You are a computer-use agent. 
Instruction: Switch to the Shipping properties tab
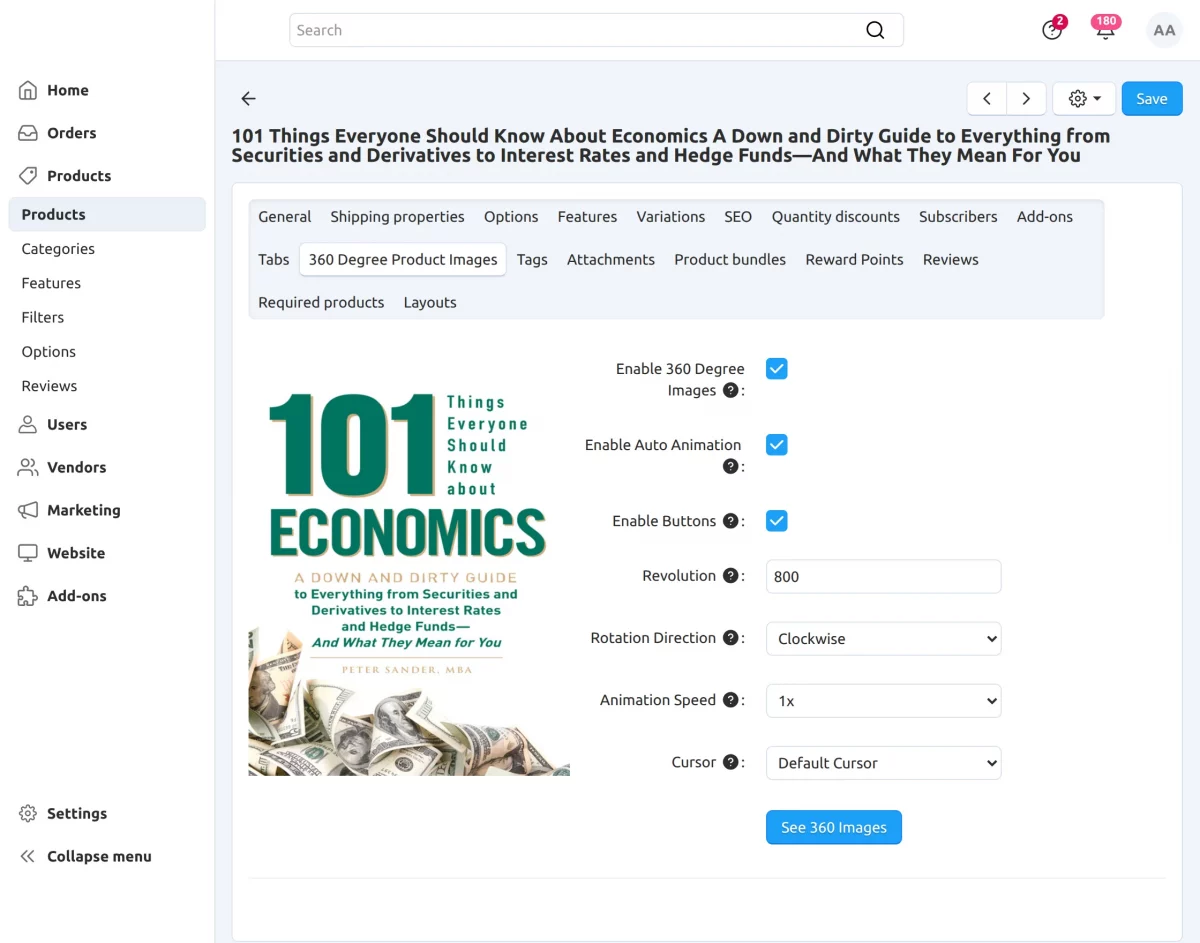click(397, 217)
